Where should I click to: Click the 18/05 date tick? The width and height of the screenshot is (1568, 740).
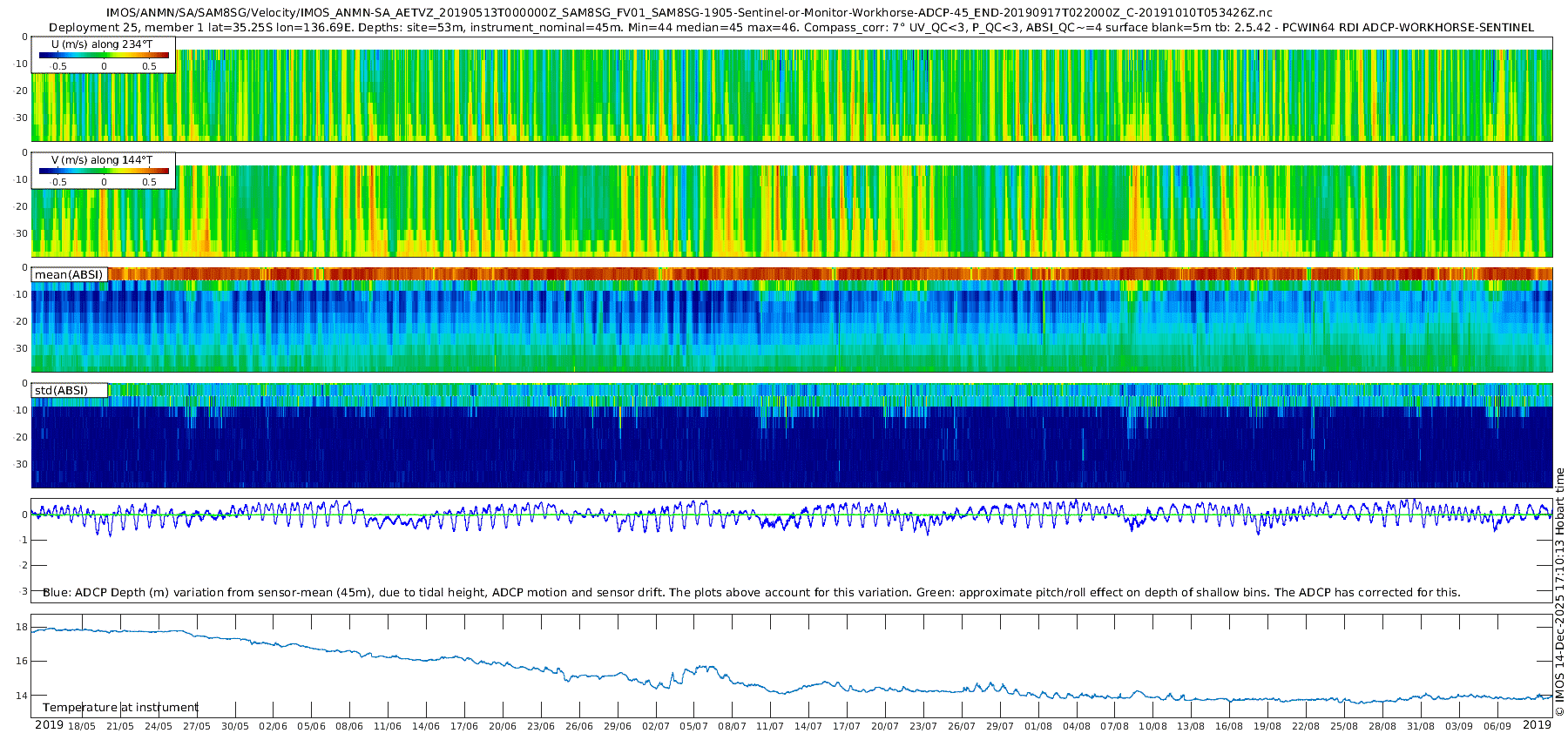point(82,726)
